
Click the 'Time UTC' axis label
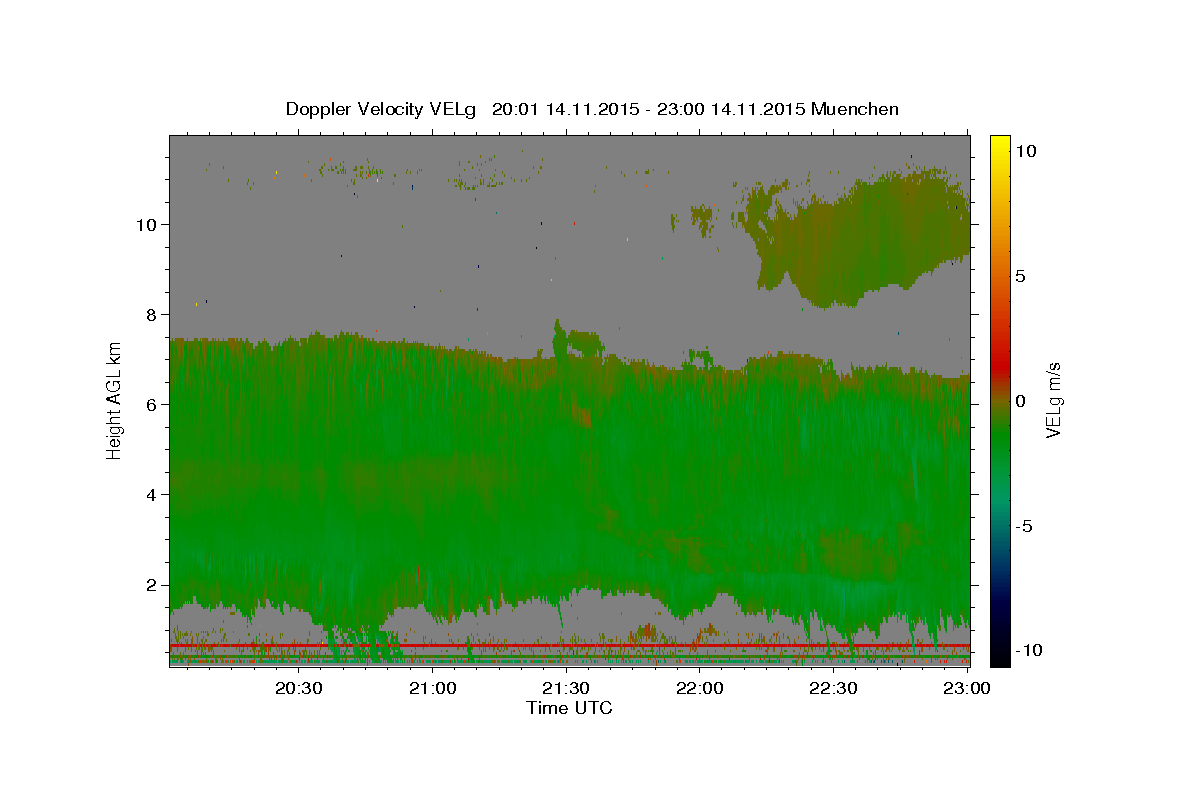click(569, 708)
